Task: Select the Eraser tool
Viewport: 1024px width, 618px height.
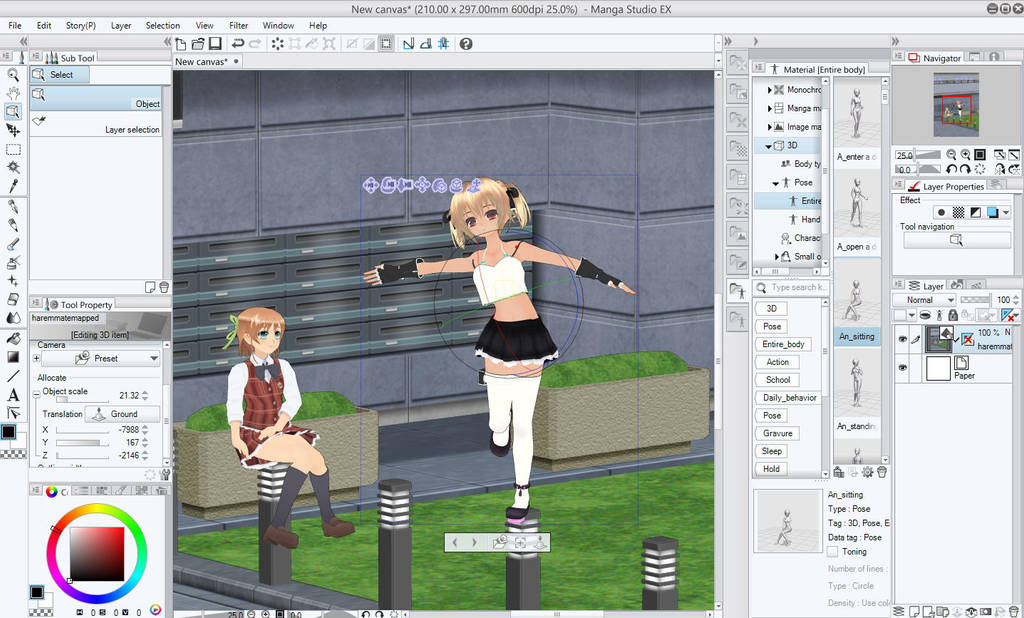Action: (x=12, y=299)
